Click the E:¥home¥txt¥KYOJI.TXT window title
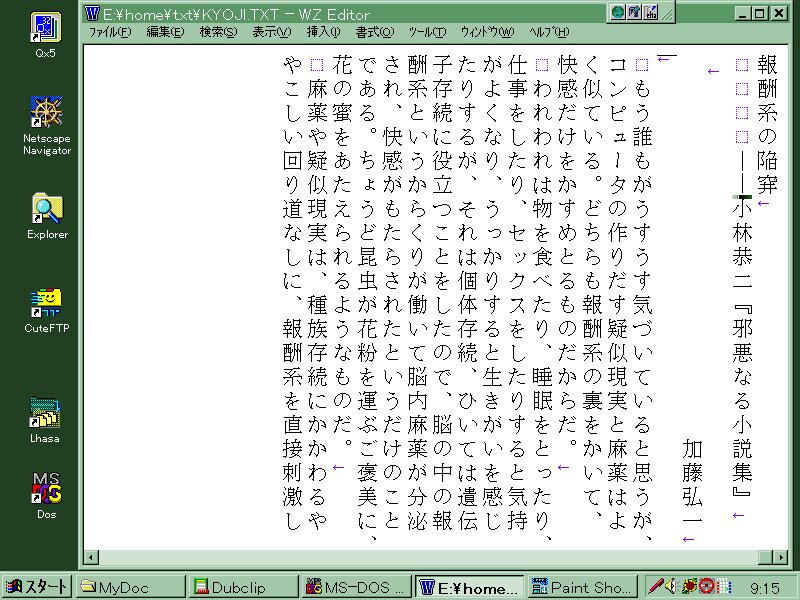Screen dimensions: 800x600 click(236, 14)
